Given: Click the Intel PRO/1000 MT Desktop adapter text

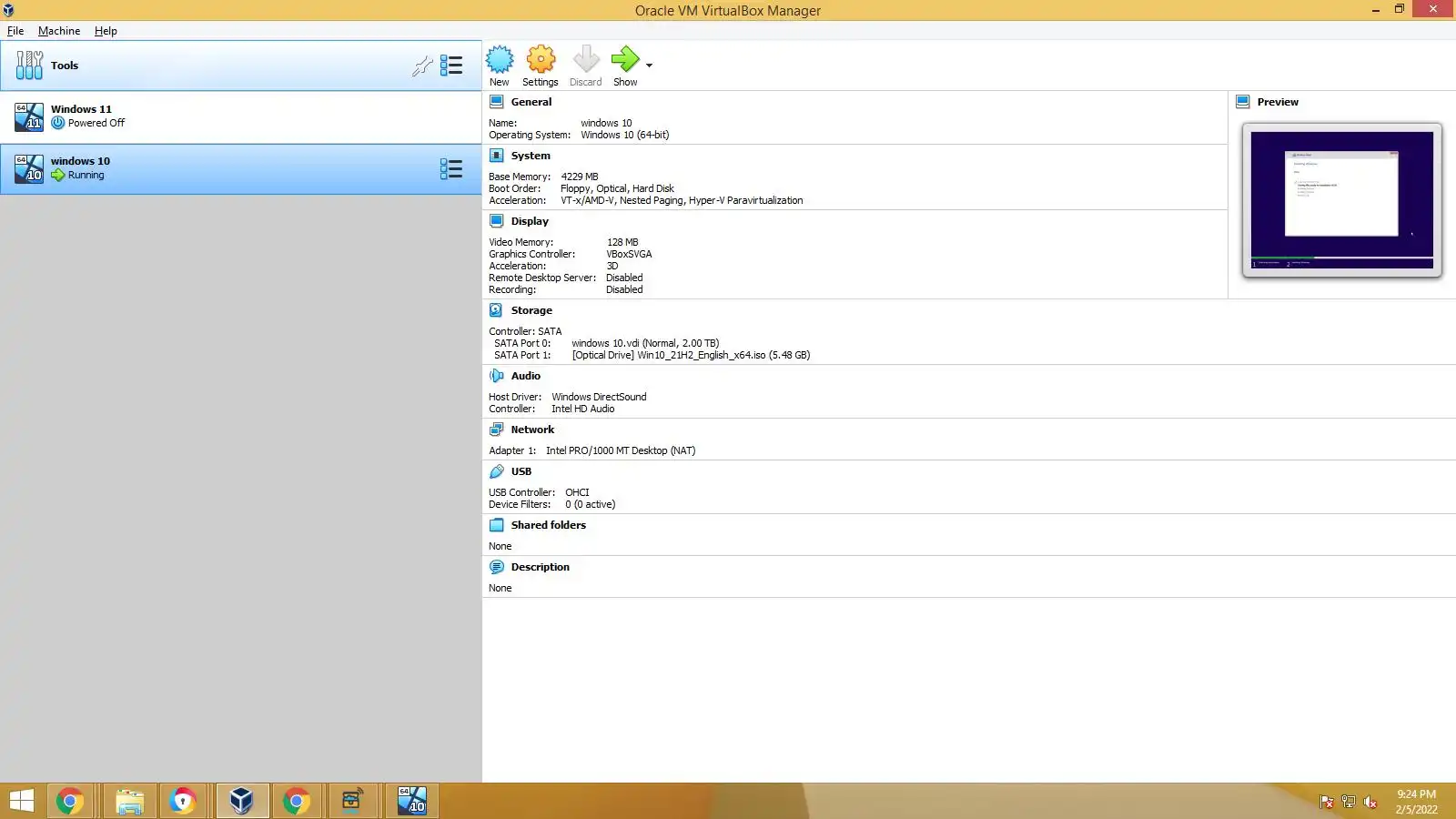Looking at the screenshot, I should (x=621, y=450).
